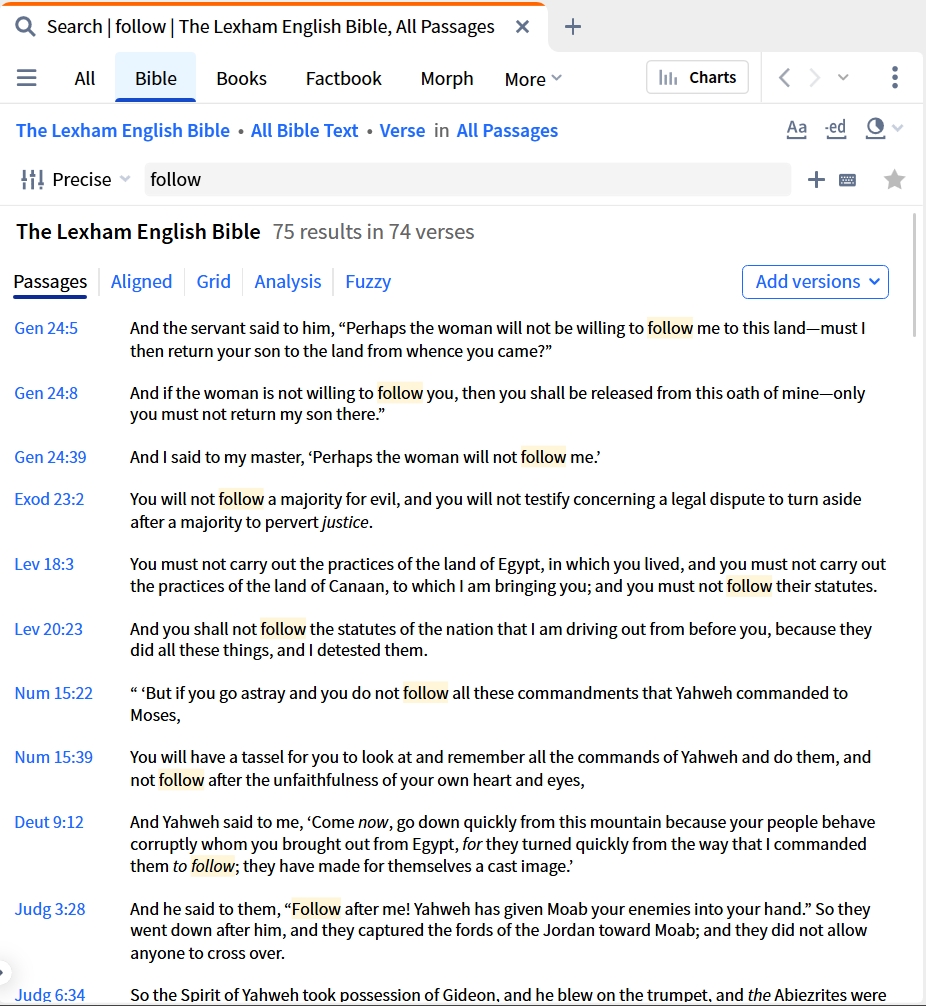Screen dimensions: 926x1006
Task: Open the Judg 6:34 reference
Action: point(49,995)
